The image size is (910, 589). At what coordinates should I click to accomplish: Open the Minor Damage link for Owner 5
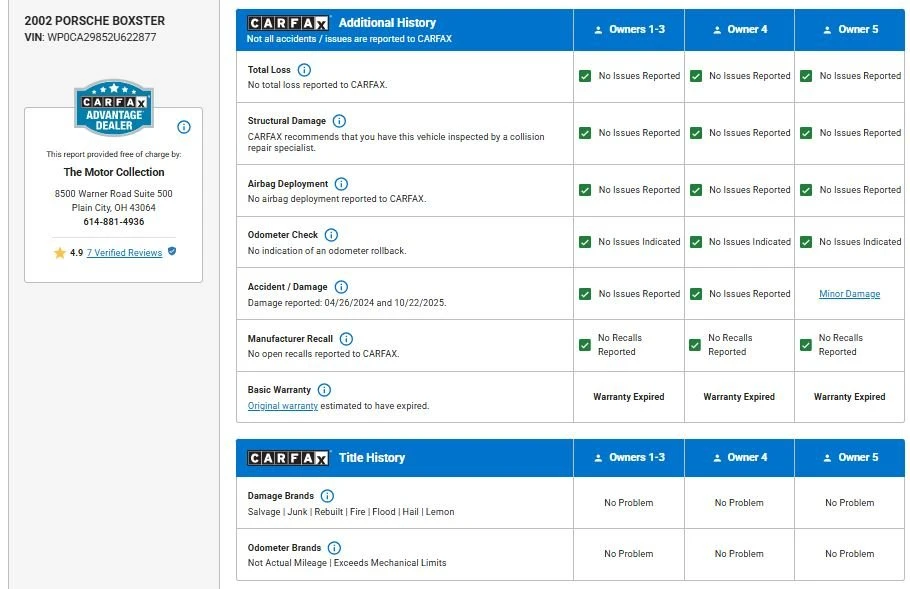pos(850,294)
